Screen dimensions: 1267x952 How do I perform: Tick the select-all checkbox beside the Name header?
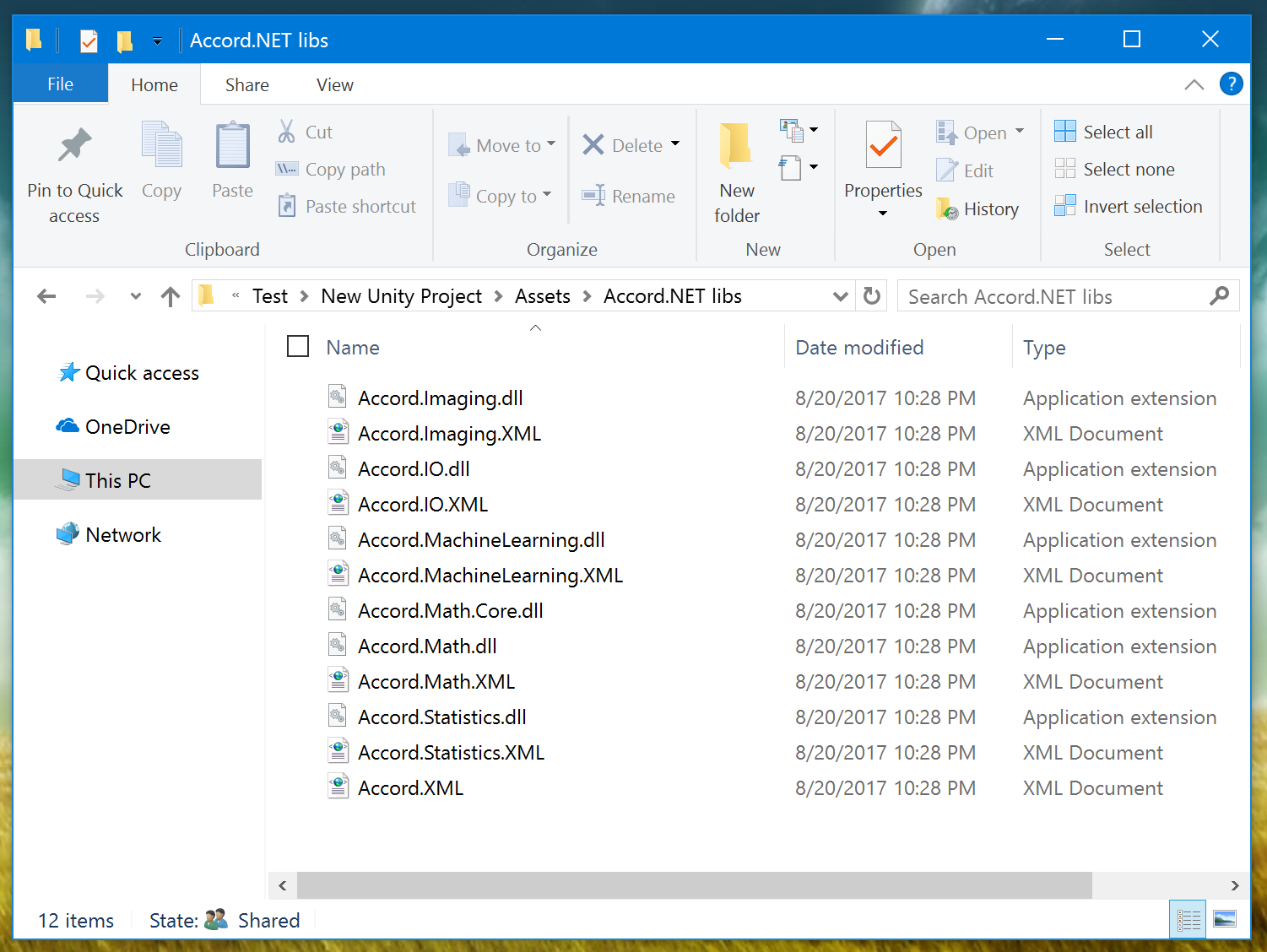(x=298, y=347)
